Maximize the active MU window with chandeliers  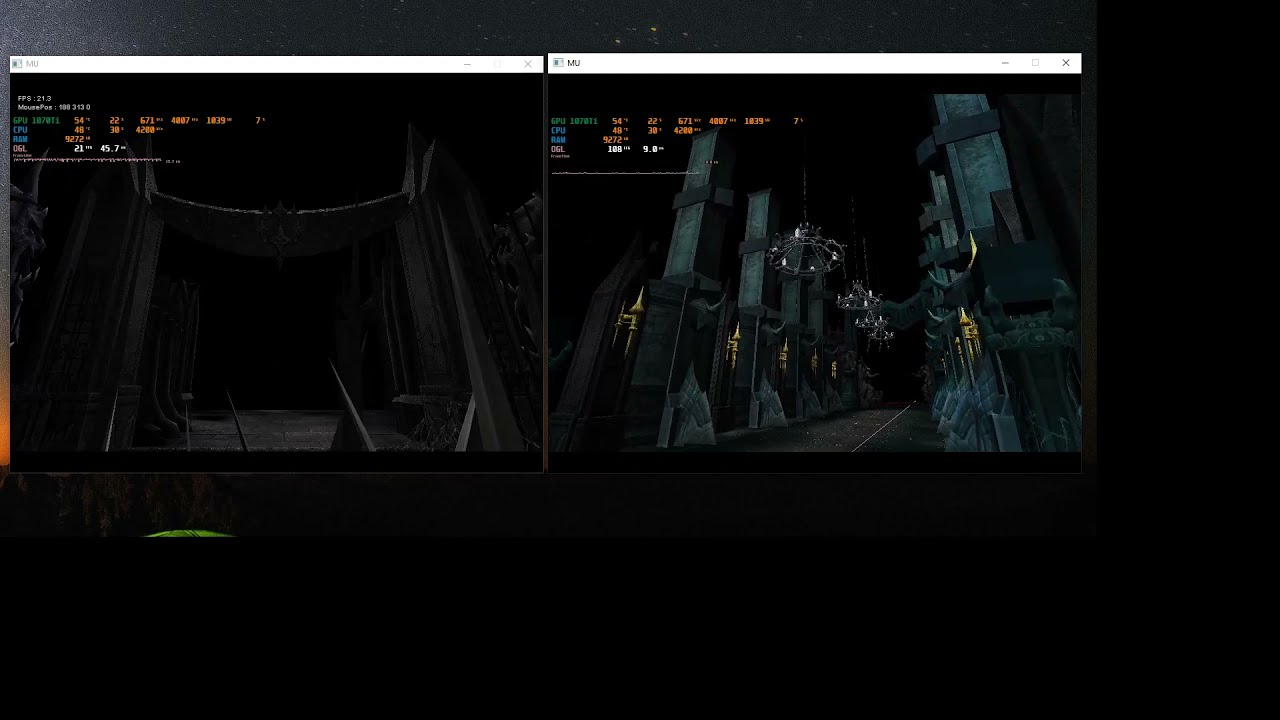coord(1036,63)
